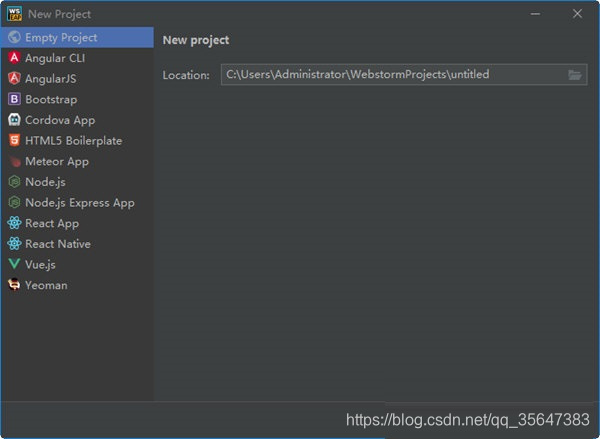
Task: Choose Angular CLI project type
Action: point(77,58)
